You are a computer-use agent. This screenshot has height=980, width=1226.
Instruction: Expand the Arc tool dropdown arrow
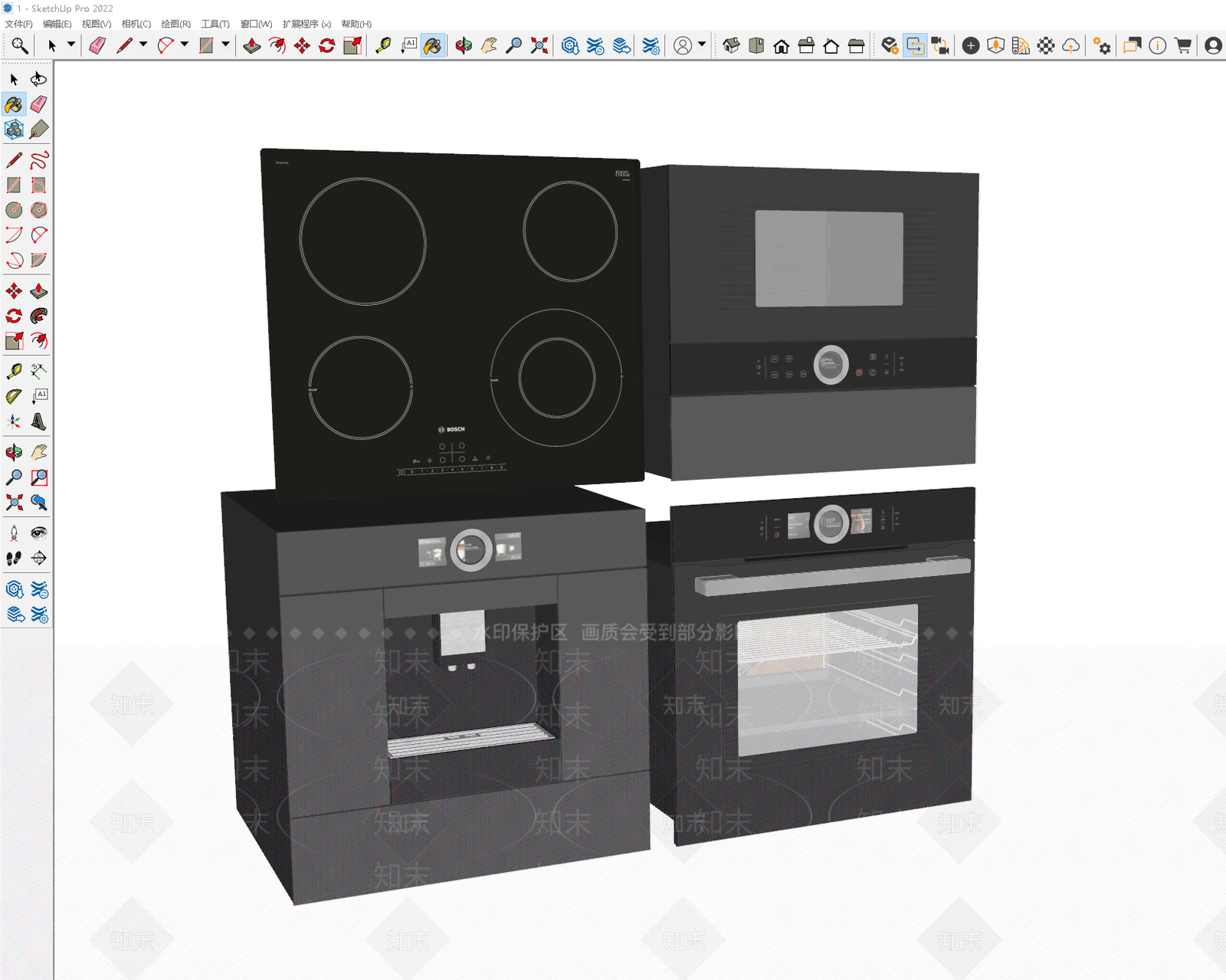184,45
